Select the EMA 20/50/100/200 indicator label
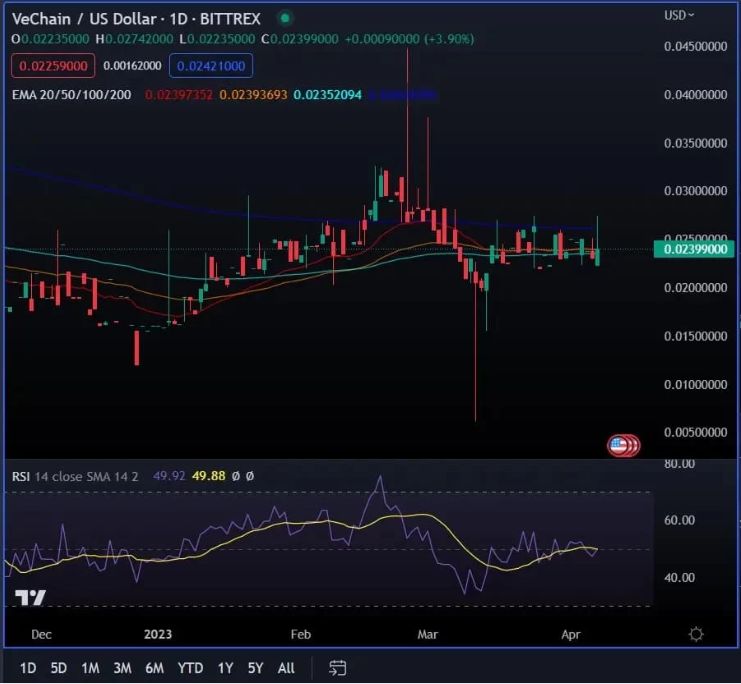Image resolution: width=741 pixels, height=684 pixels. coord(71,95)
